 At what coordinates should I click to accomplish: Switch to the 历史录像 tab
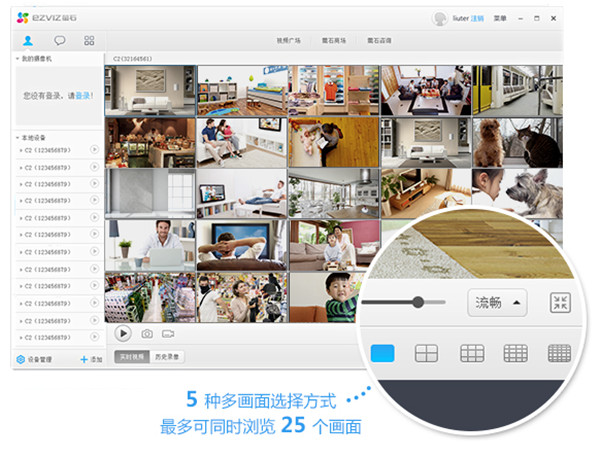166,356
